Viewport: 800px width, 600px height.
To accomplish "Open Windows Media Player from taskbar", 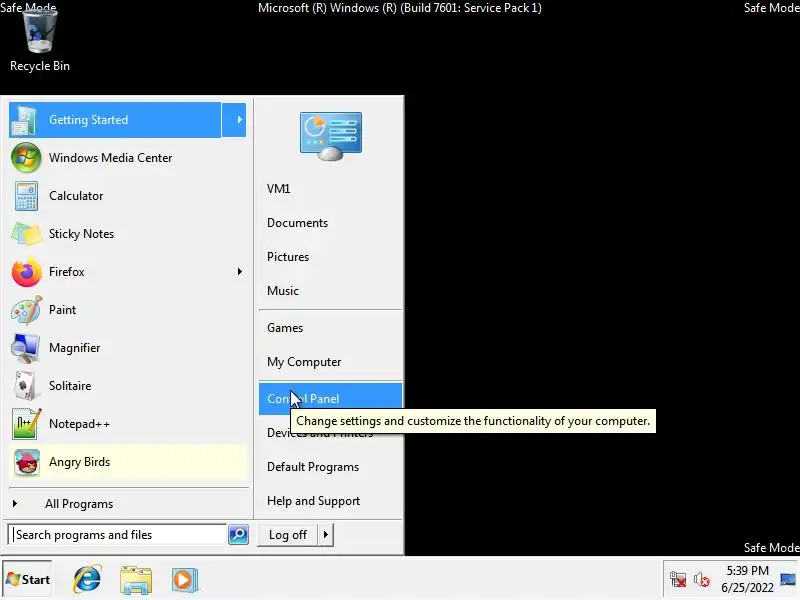I will (x=184, y=580).
